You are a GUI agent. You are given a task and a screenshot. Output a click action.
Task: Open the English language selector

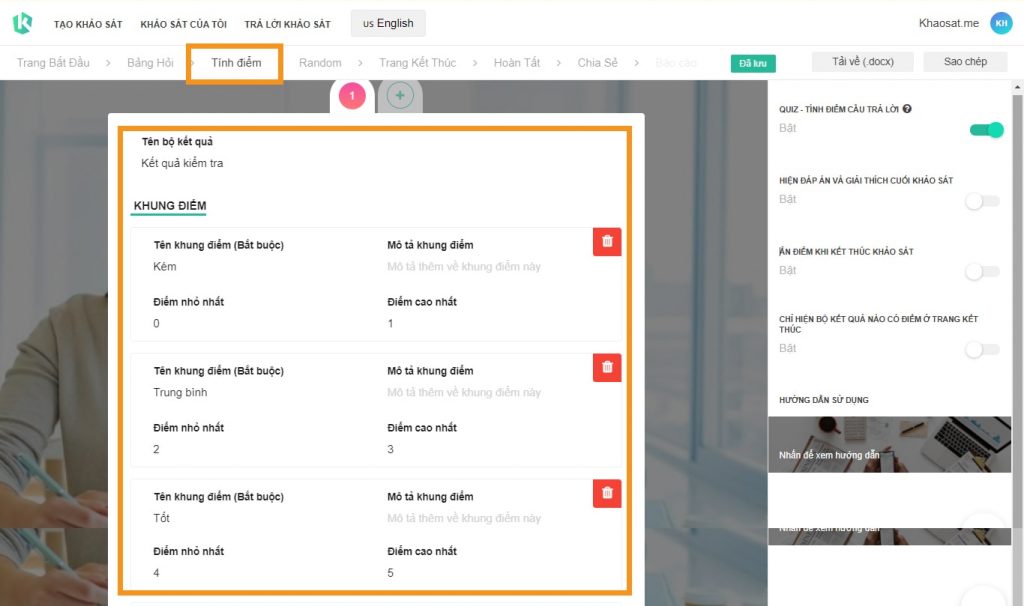coord(388,24)
